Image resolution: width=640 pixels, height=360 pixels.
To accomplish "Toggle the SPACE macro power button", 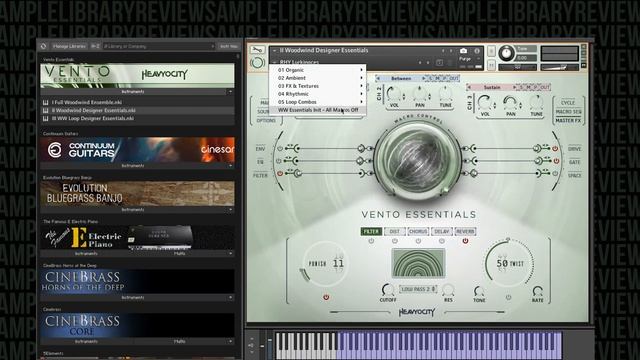I will click(555, 174).
